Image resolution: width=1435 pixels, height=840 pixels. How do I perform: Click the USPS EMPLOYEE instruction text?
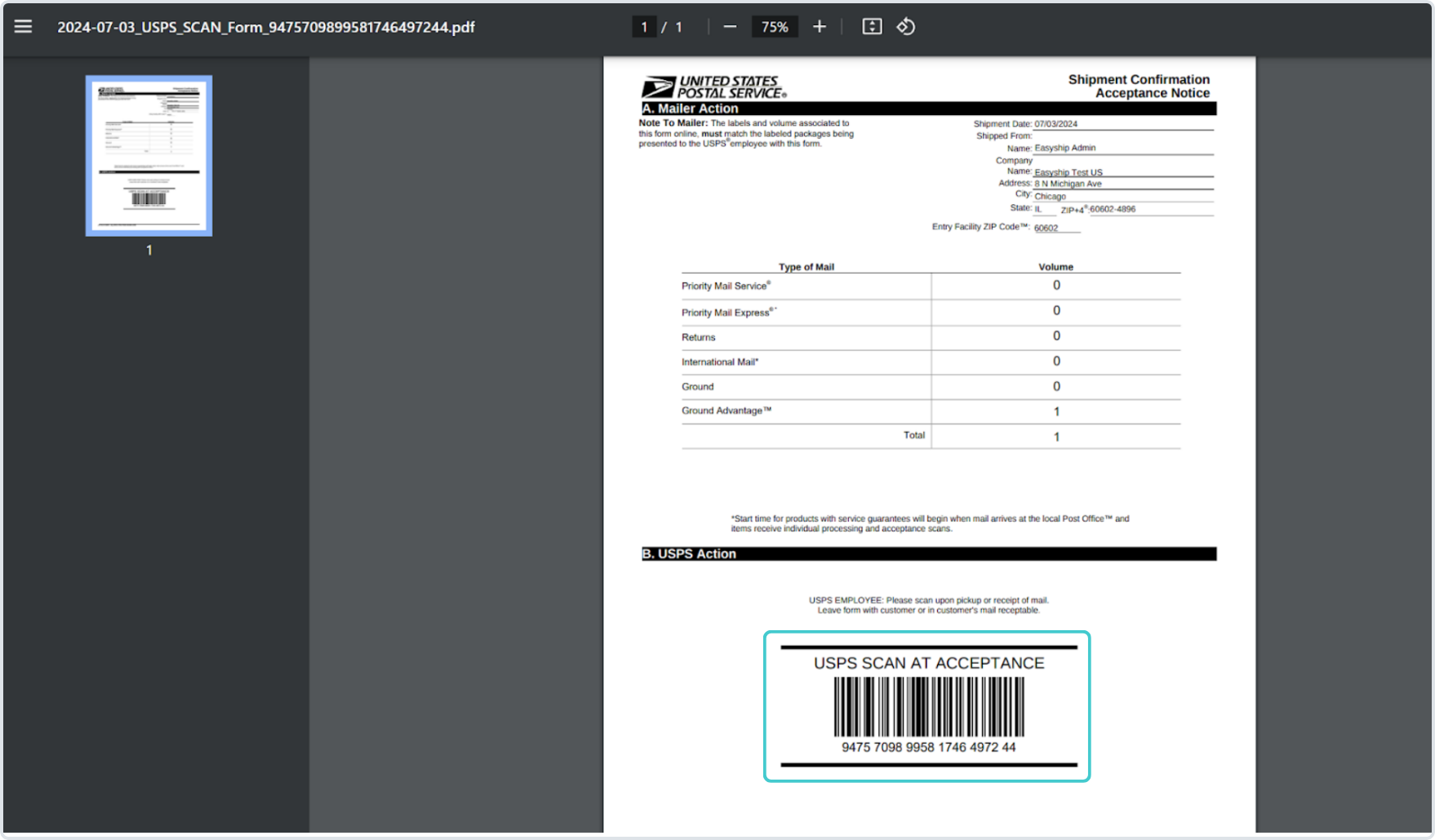(929, 605)
